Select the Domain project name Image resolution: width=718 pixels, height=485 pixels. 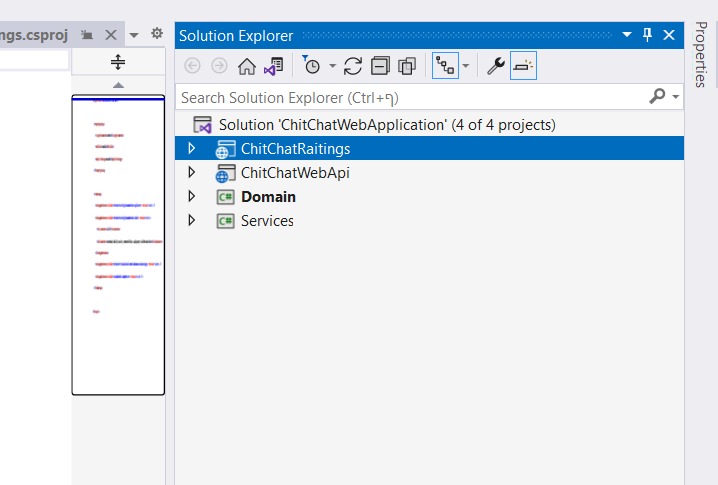click(x=268, y=196)
